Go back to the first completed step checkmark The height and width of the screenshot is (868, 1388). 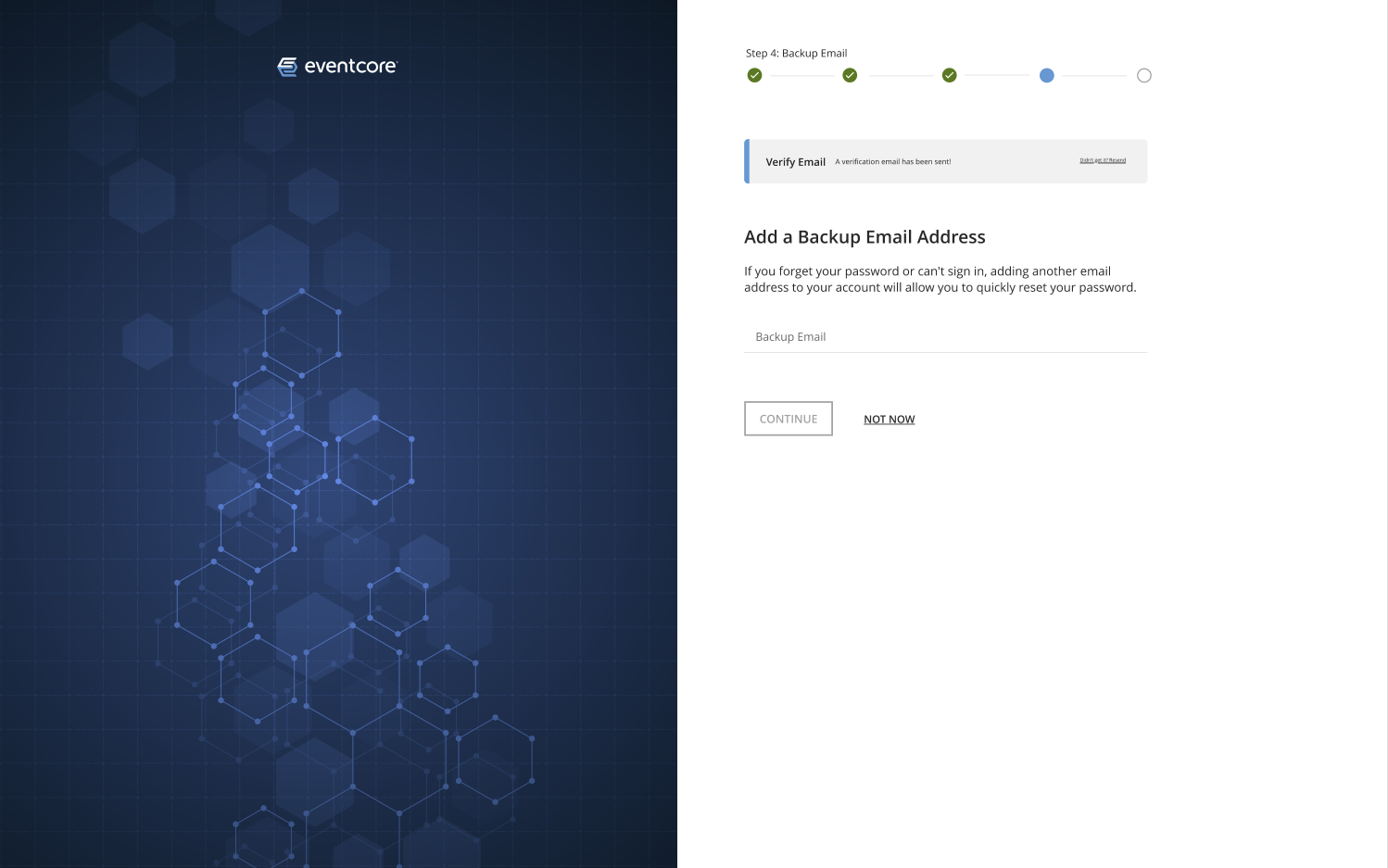click(754, 75)
